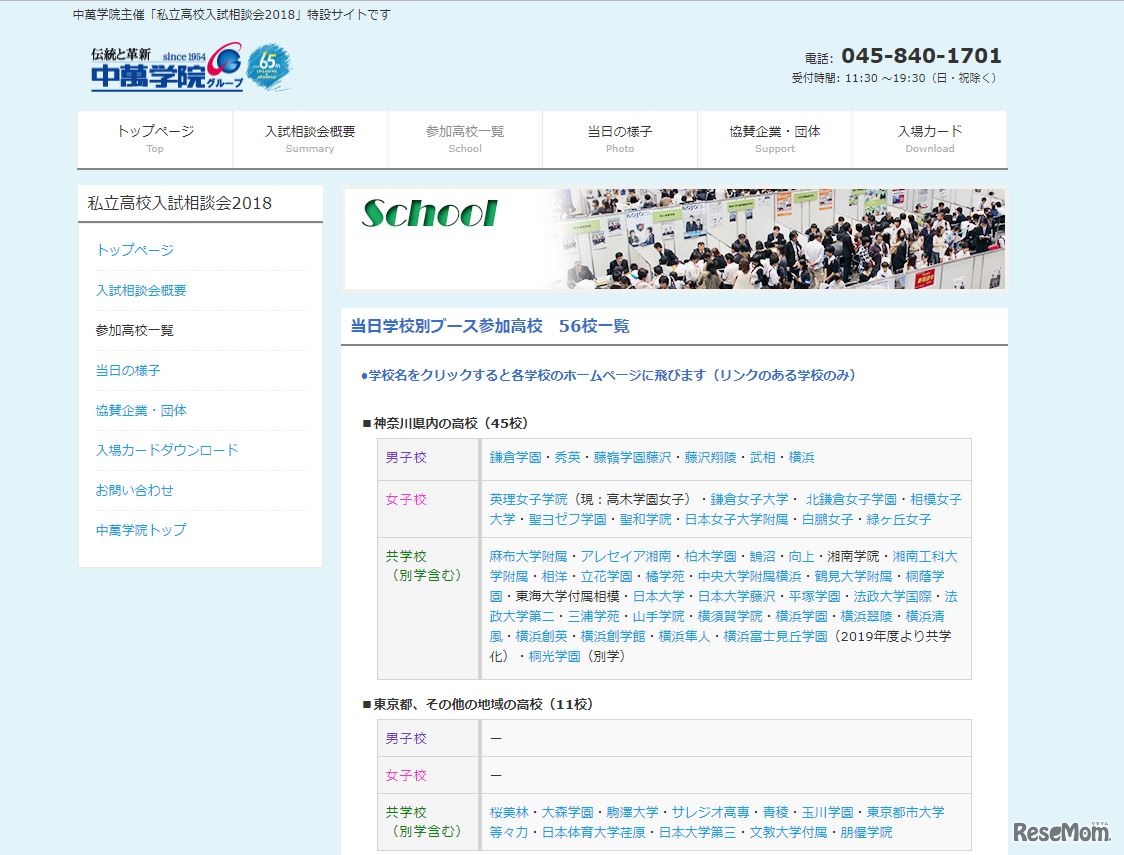Image resolution: width=1124 pixels, height=855 pixels.
Task: Open 法政大学国際 school link
Action: [x=892, y=596]
